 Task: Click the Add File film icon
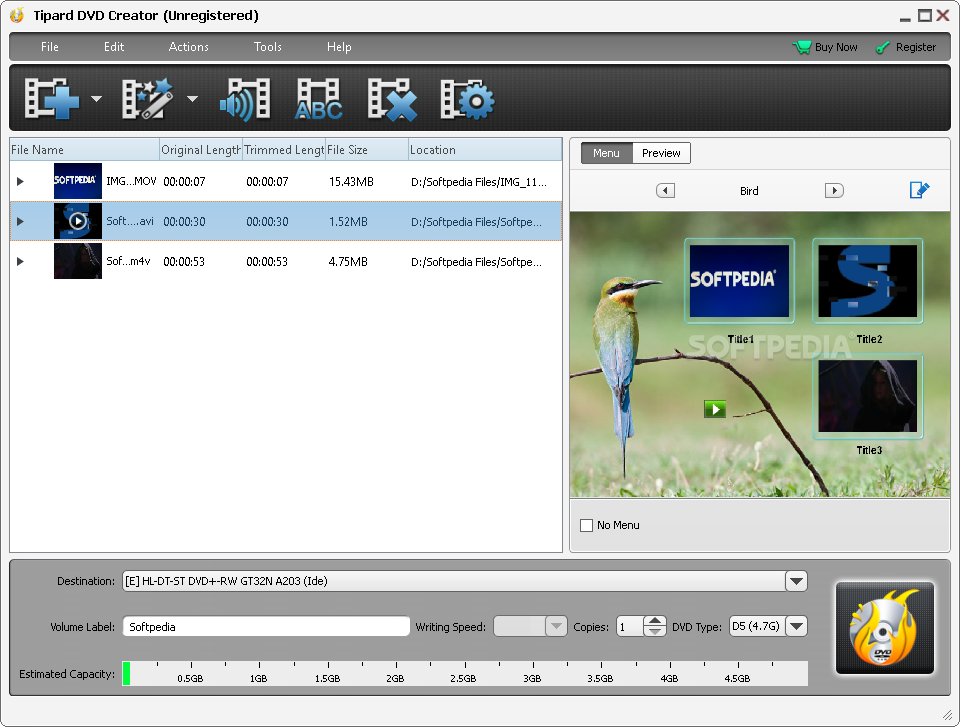(52, 99)
